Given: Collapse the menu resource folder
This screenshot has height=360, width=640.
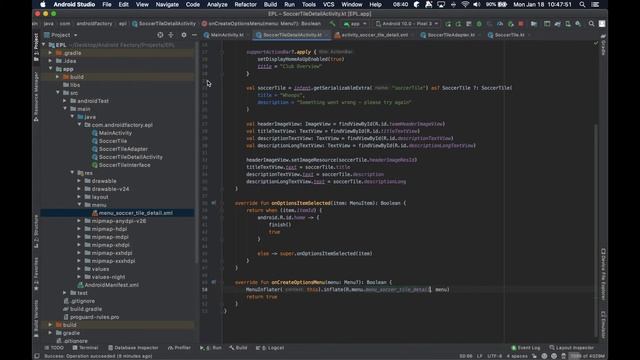Looking at the screenshot, I should (79, 205).
